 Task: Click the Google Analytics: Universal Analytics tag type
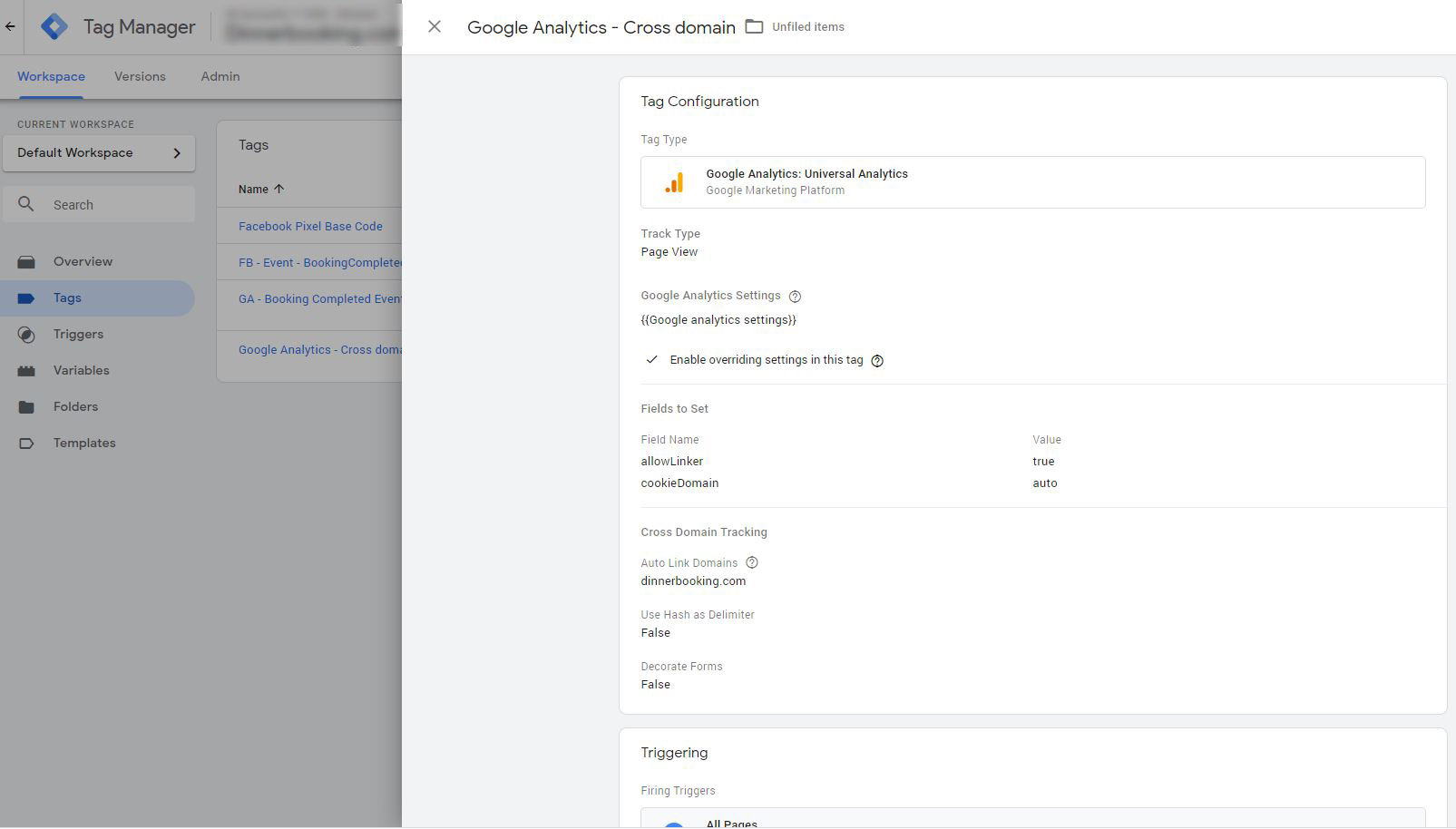coord(1033,182)
